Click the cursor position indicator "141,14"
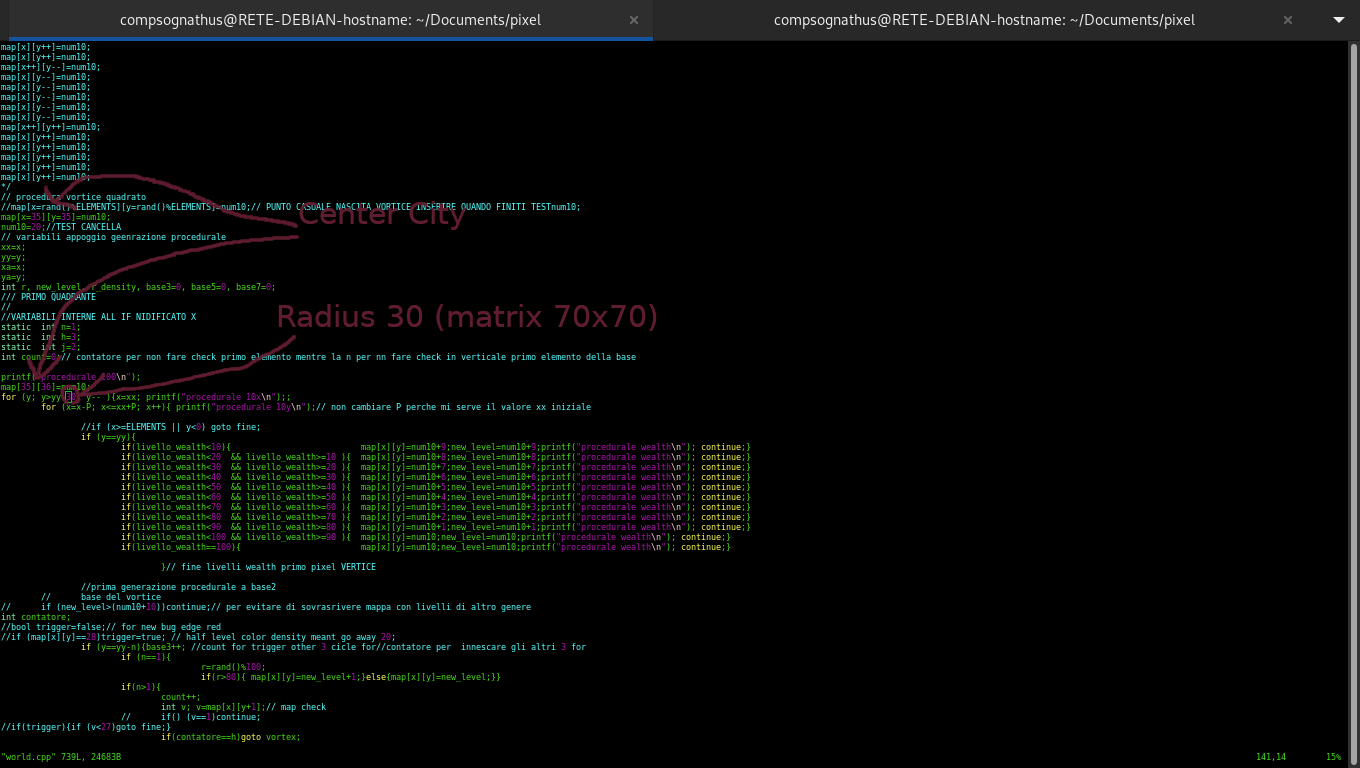 coord(1271,757)
